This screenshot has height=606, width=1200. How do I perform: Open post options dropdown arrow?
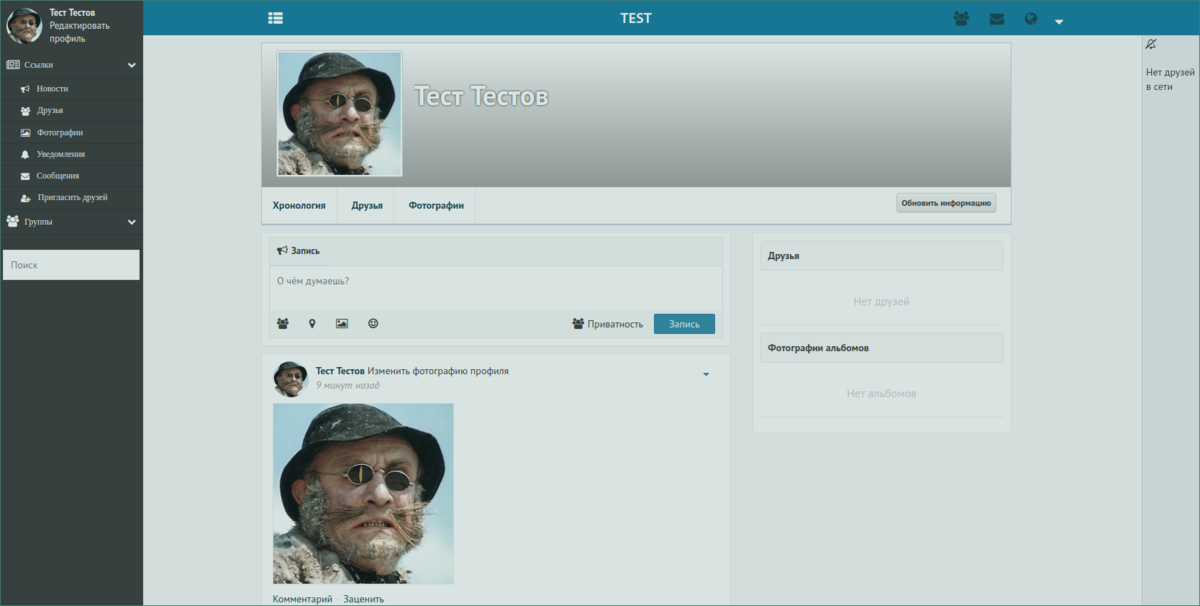(x=706, y=375)
